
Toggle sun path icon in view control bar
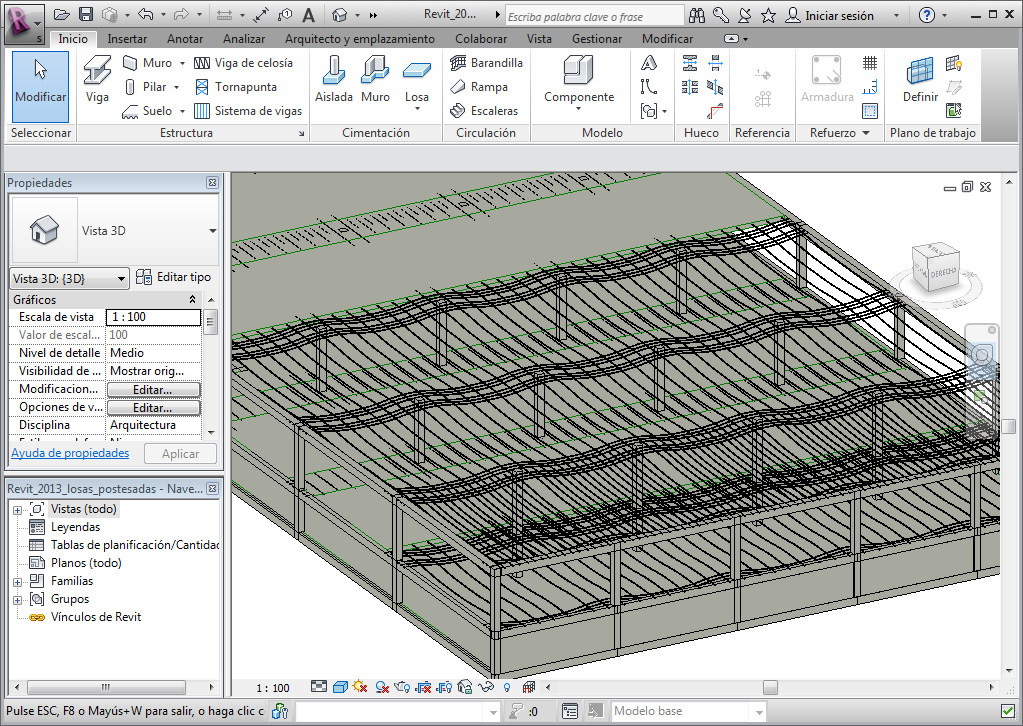coord(360,688)
